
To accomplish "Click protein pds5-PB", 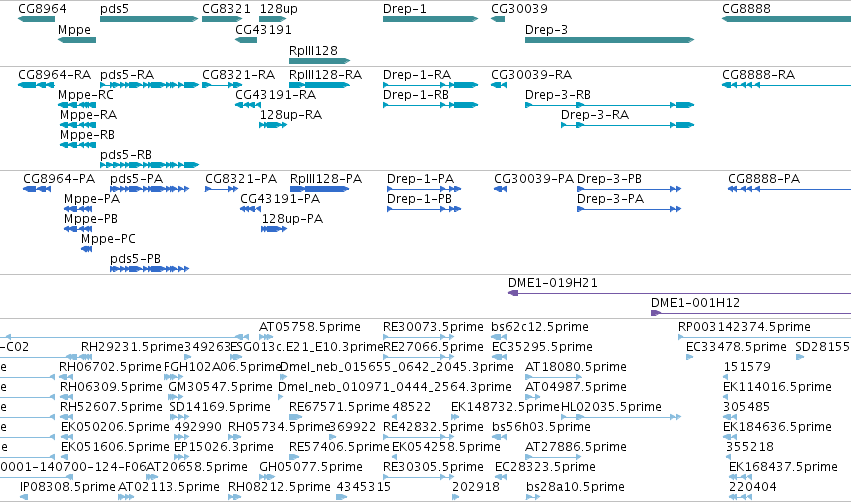I will (149, 269).
